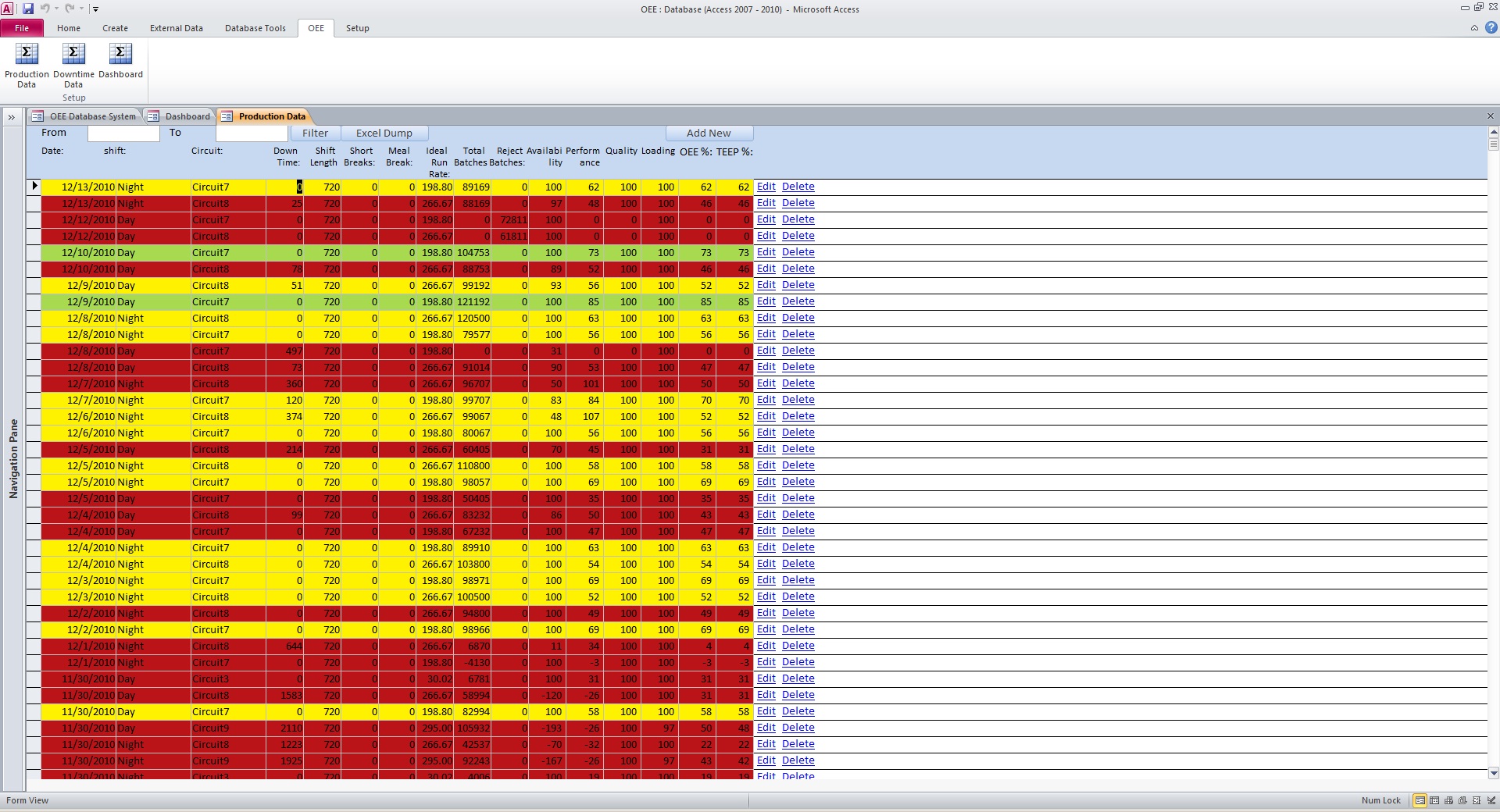Click Edit link for first 12/13/2010 Circuit7 row

[x=766, y=187]
